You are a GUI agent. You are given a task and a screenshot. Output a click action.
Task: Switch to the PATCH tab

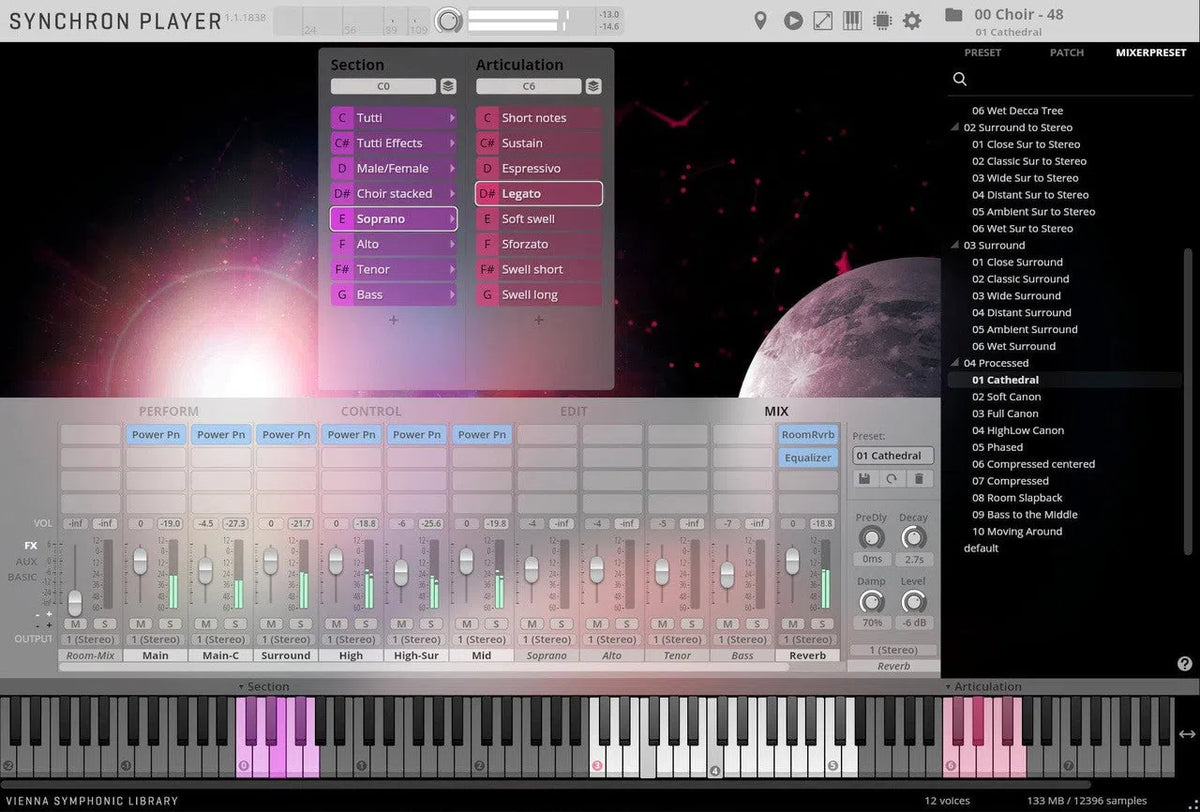point(1066,53)
